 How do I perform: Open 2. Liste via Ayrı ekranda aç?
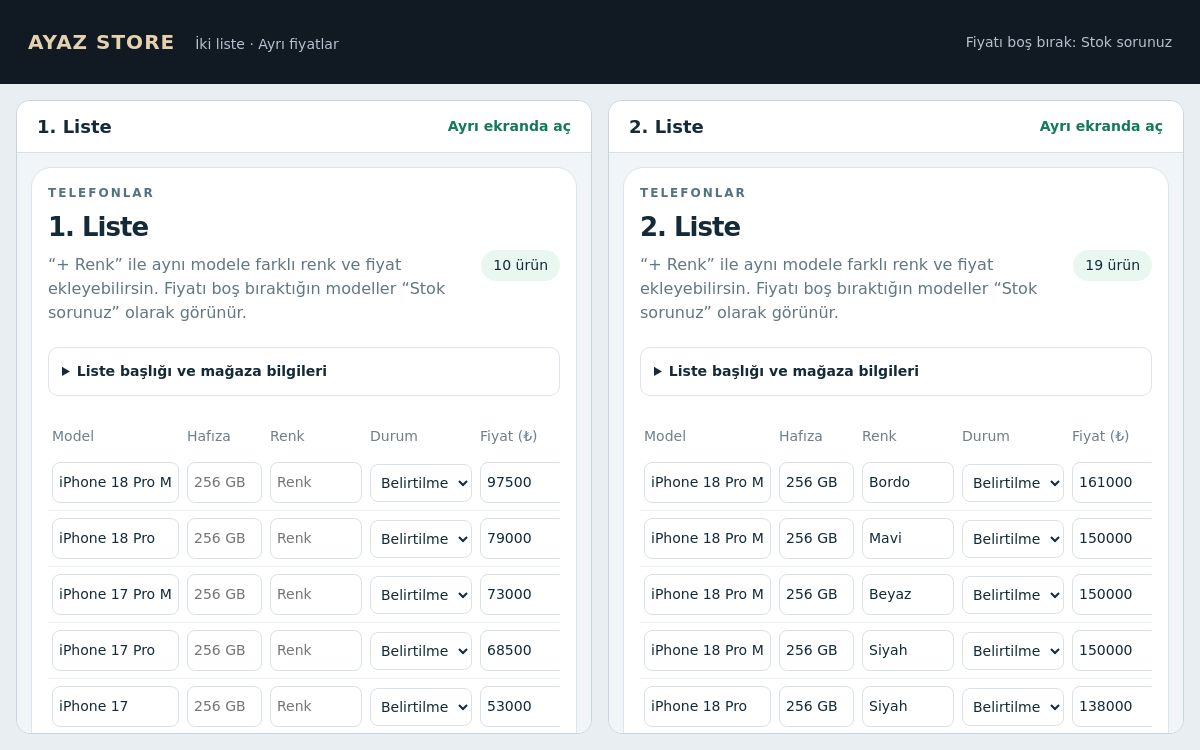(1101, 126)
